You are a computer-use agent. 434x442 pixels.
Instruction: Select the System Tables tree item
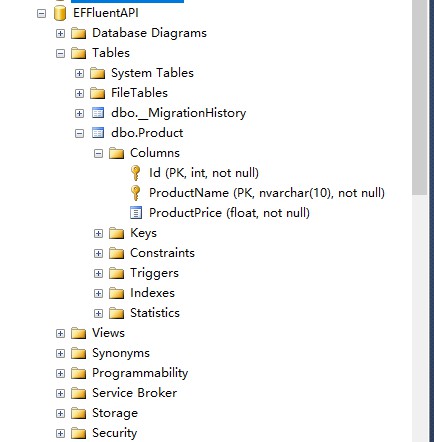[x=152, y=73]
